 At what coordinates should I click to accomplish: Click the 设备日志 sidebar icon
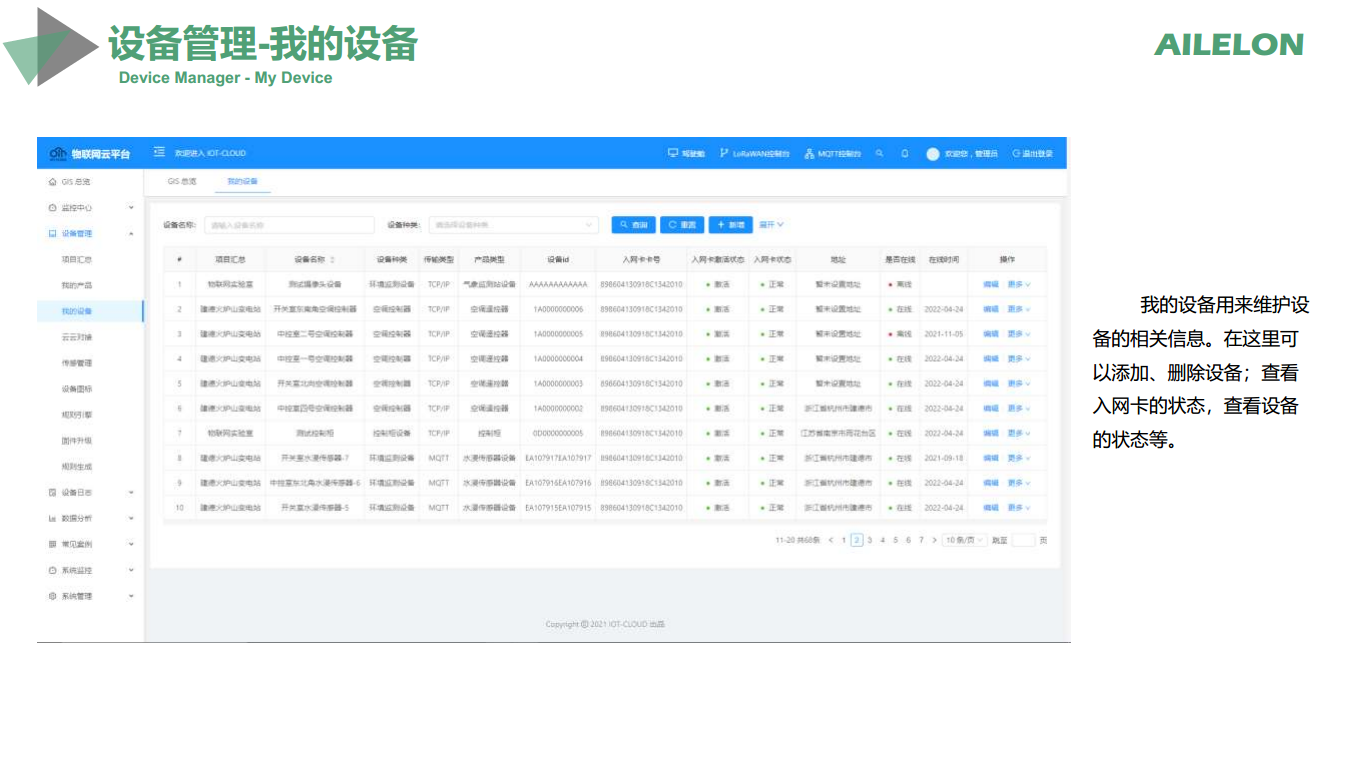tap(53, 493)
